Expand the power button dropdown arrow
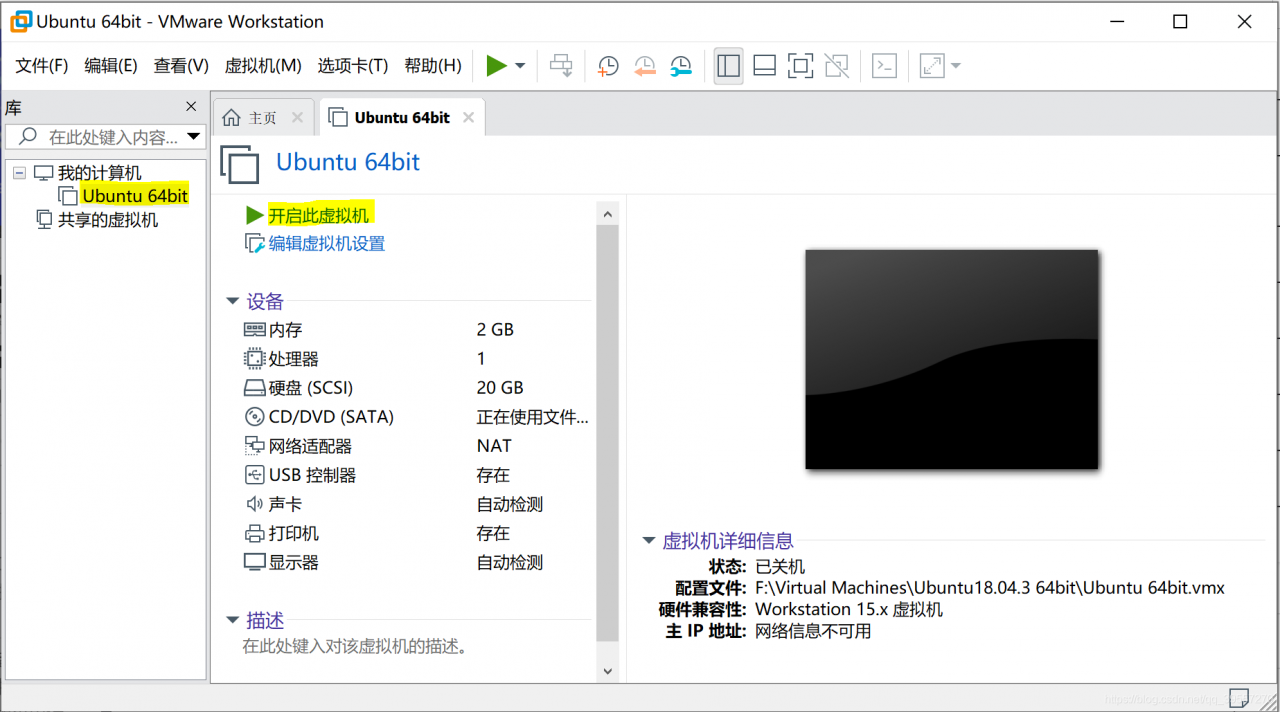The height and width of the screenshot is (712, 1280). pyautogui.click(x=518, y=65)
